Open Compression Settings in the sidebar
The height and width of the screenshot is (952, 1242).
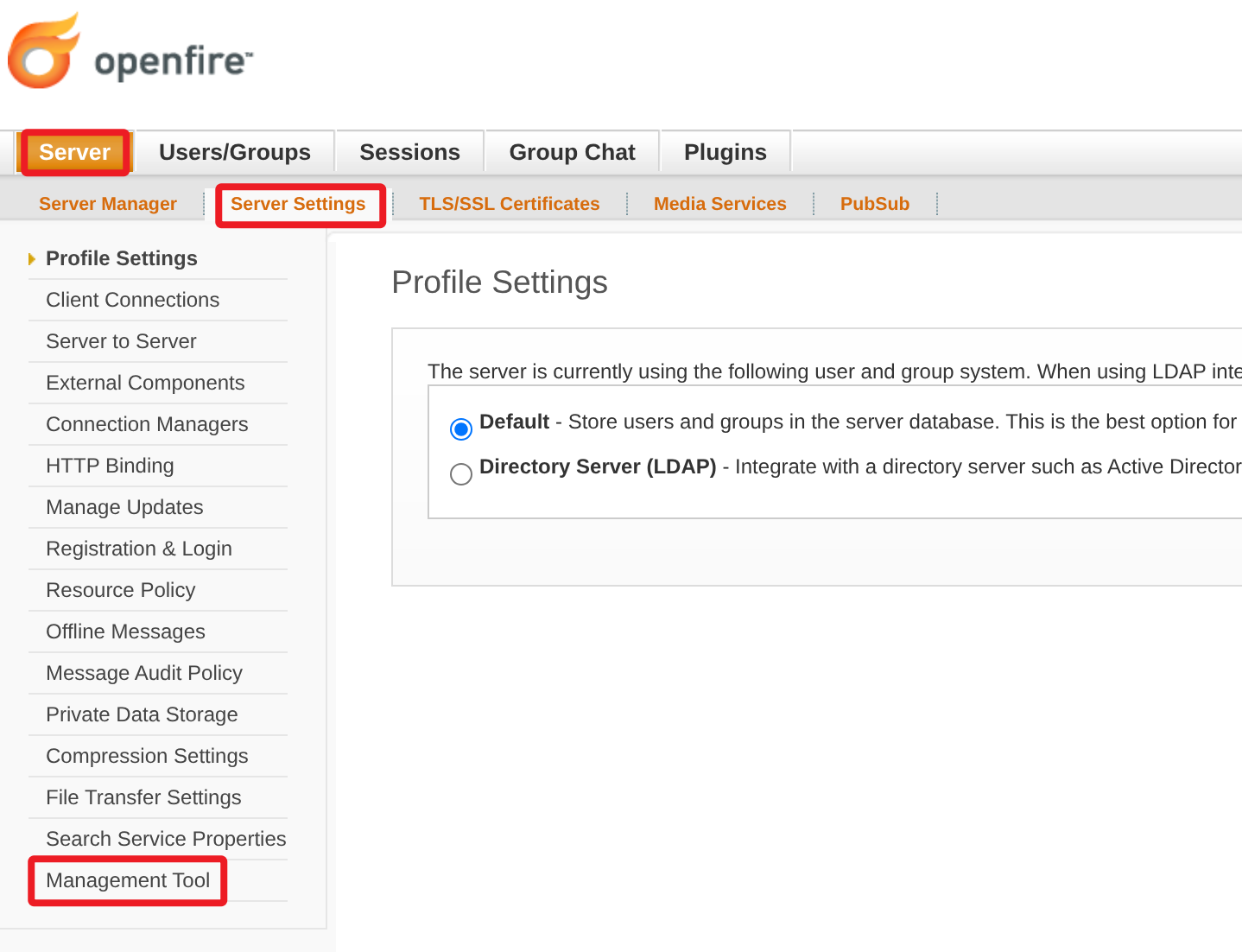point(147,756)
